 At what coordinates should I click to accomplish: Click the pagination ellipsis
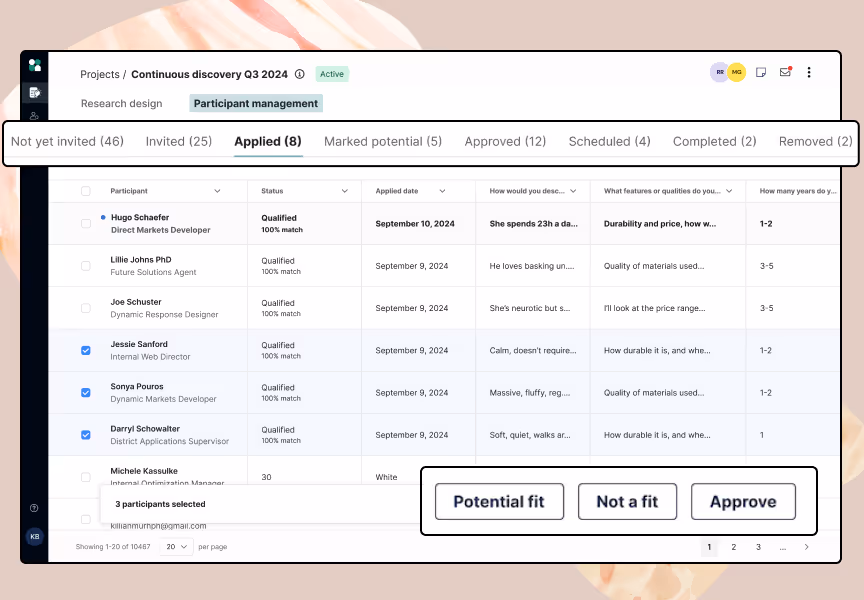782,547
